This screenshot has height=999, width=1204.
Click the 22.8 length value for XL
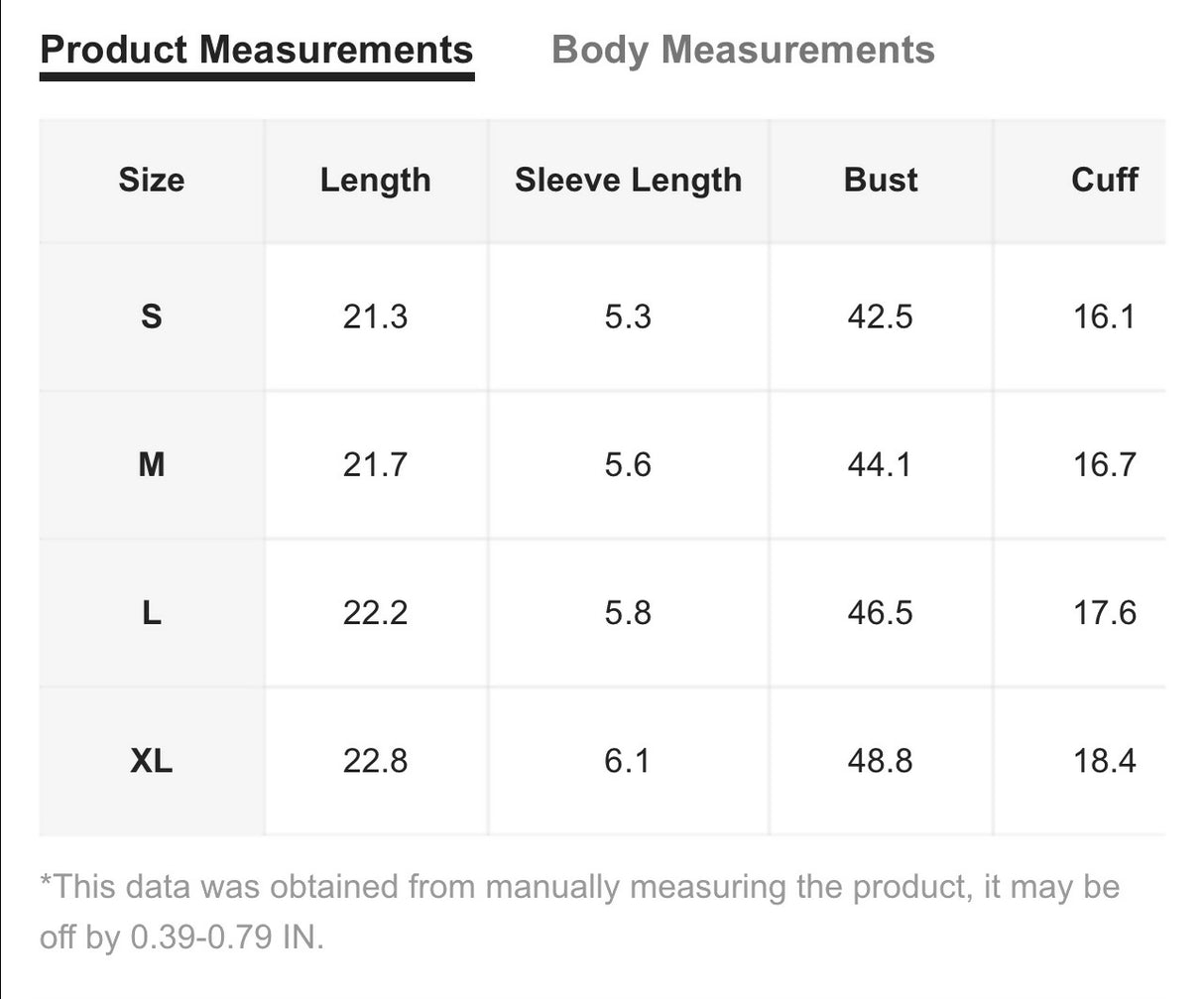click(375, 761)
